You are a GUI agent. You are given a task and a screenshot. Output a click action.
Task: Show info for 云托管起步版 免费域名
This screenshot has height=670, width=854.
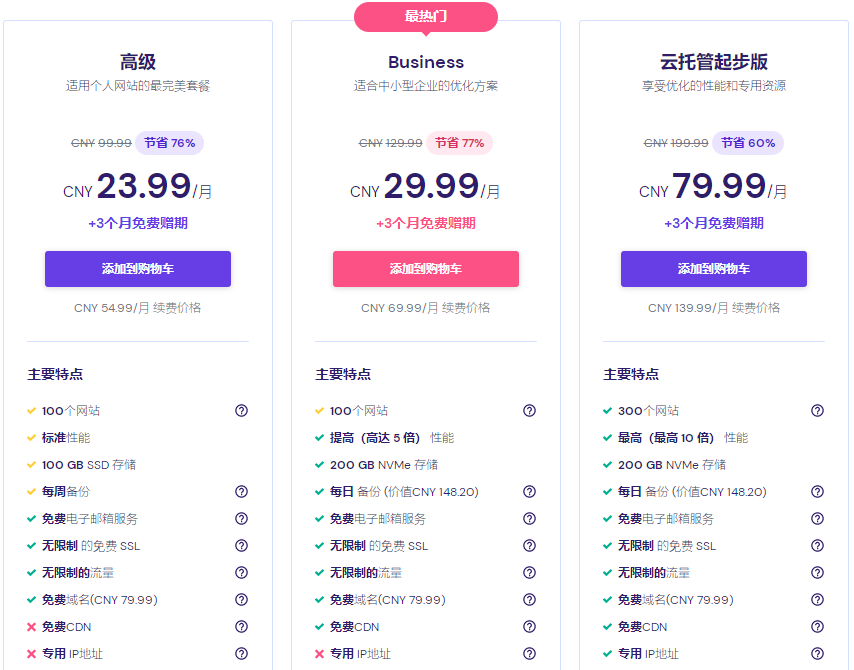click(x=817, y=600)
